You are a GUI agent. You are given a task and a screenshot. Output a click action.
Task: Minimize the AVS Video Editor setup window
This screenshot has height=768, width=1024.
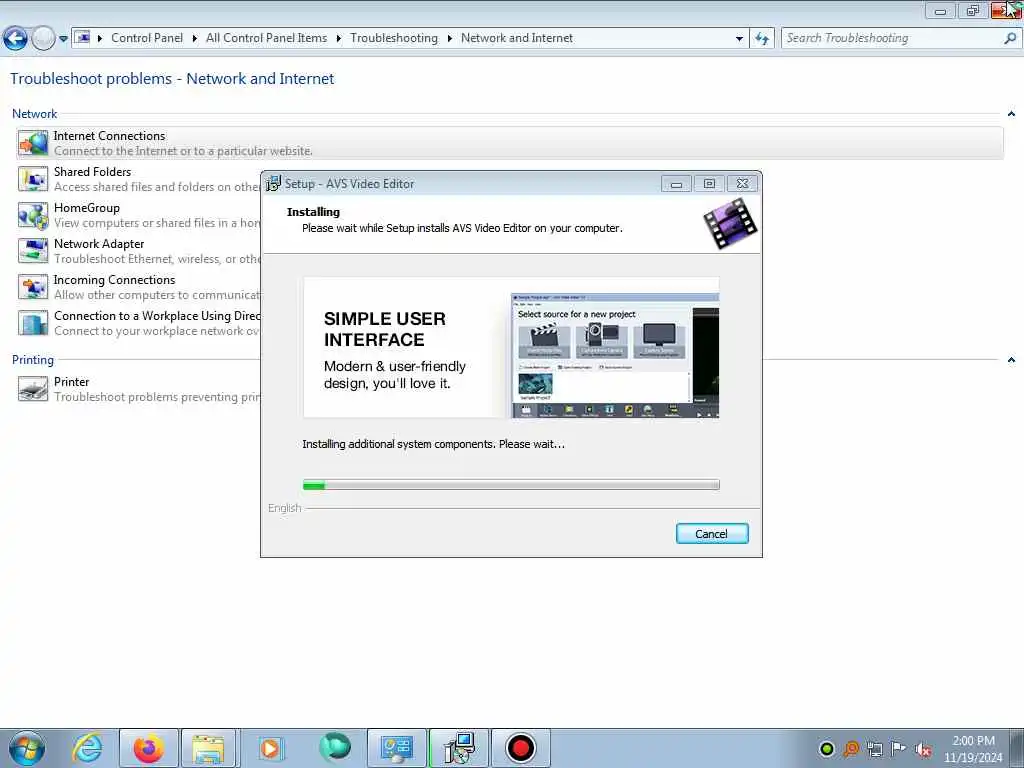pos(676,184)
